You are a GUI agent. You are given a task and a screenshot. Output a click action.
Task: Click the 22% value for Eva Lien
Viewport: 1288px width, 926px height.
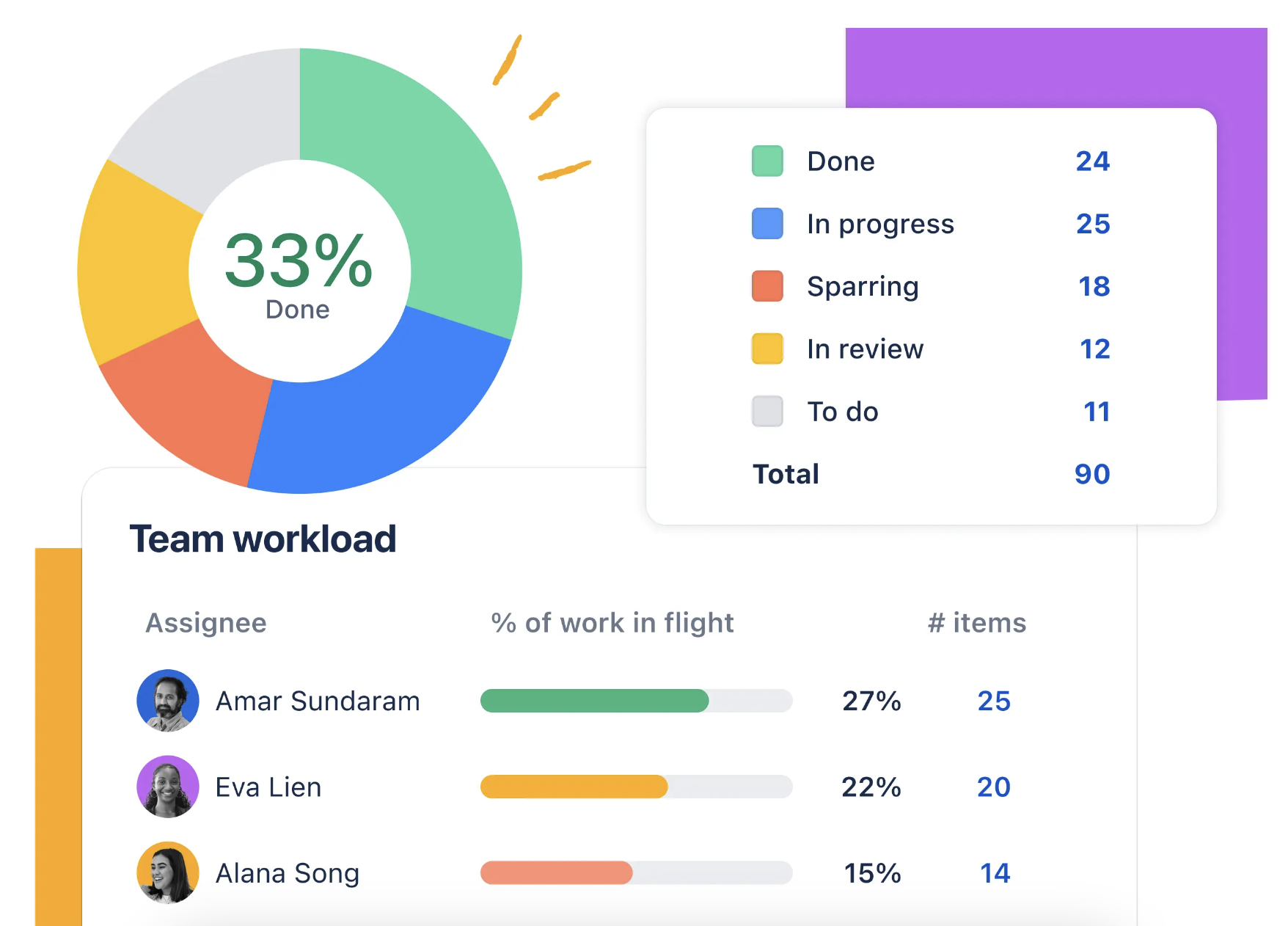point(871,787)
